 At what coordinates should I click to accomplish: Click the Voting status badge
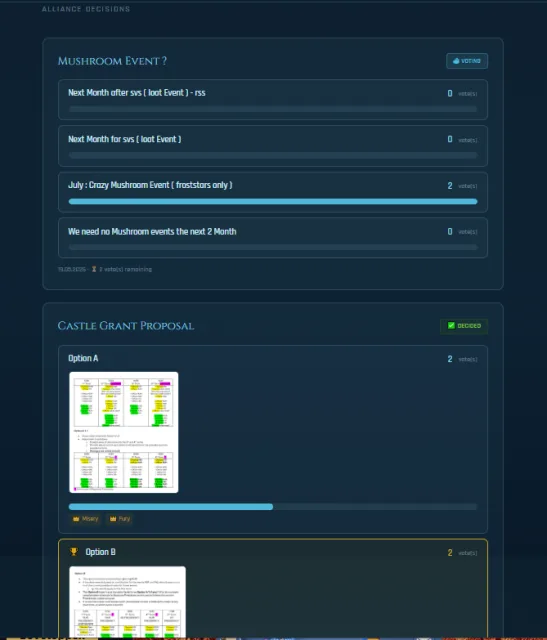pyautogui.click(x=467, y=61)
